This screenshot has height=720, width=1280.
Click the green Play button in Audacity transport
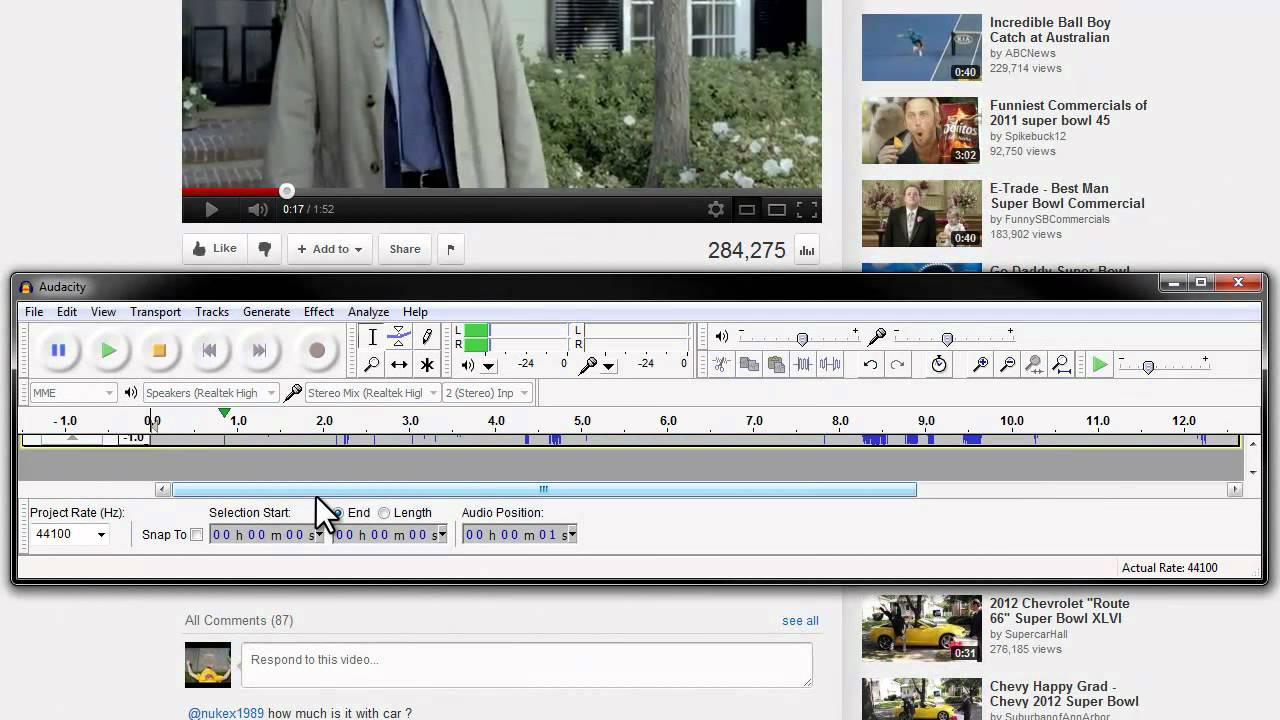pyautogui.click(x=108, y=350)
